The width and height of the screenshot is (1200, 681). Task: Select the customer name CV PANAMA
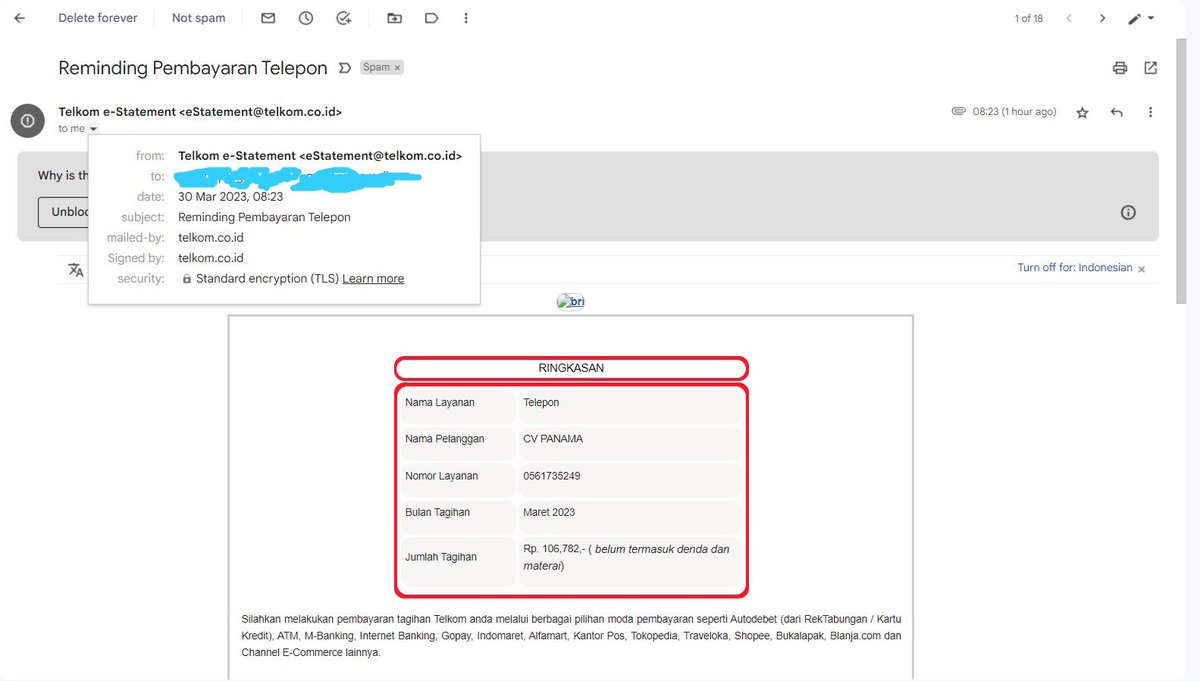(553, 439)
